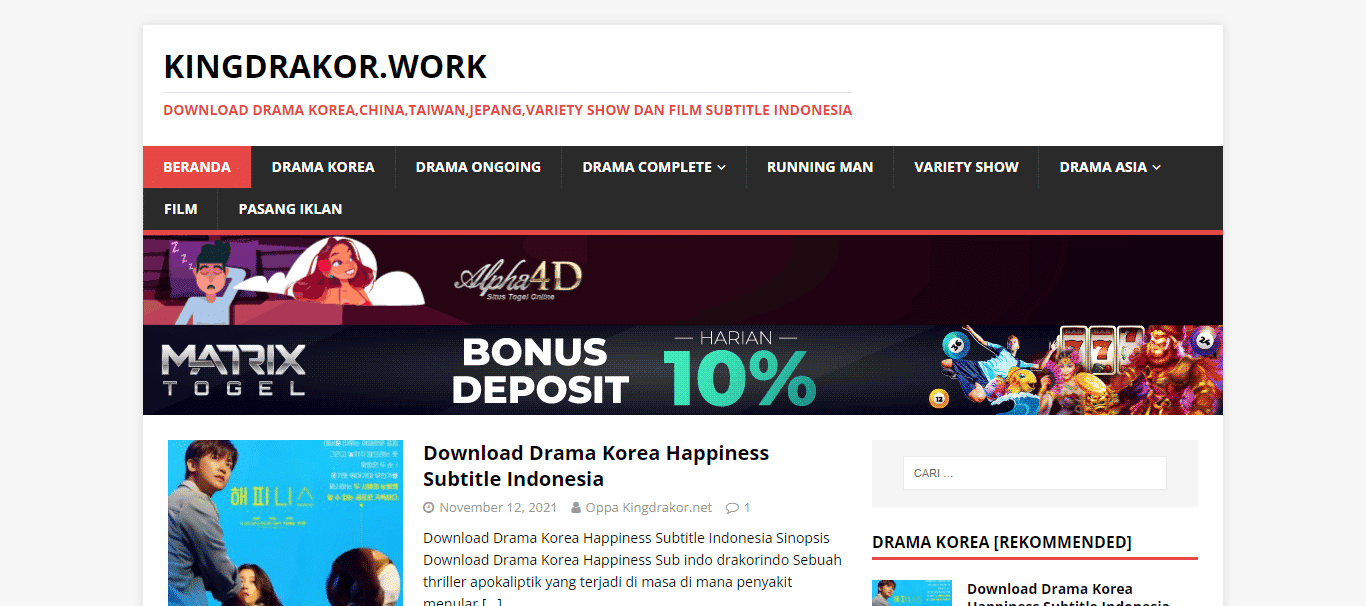Open the Download Drama Korea Happiness article title
1366x606 pixels.
pyautogui.click(x=596, y=465)
